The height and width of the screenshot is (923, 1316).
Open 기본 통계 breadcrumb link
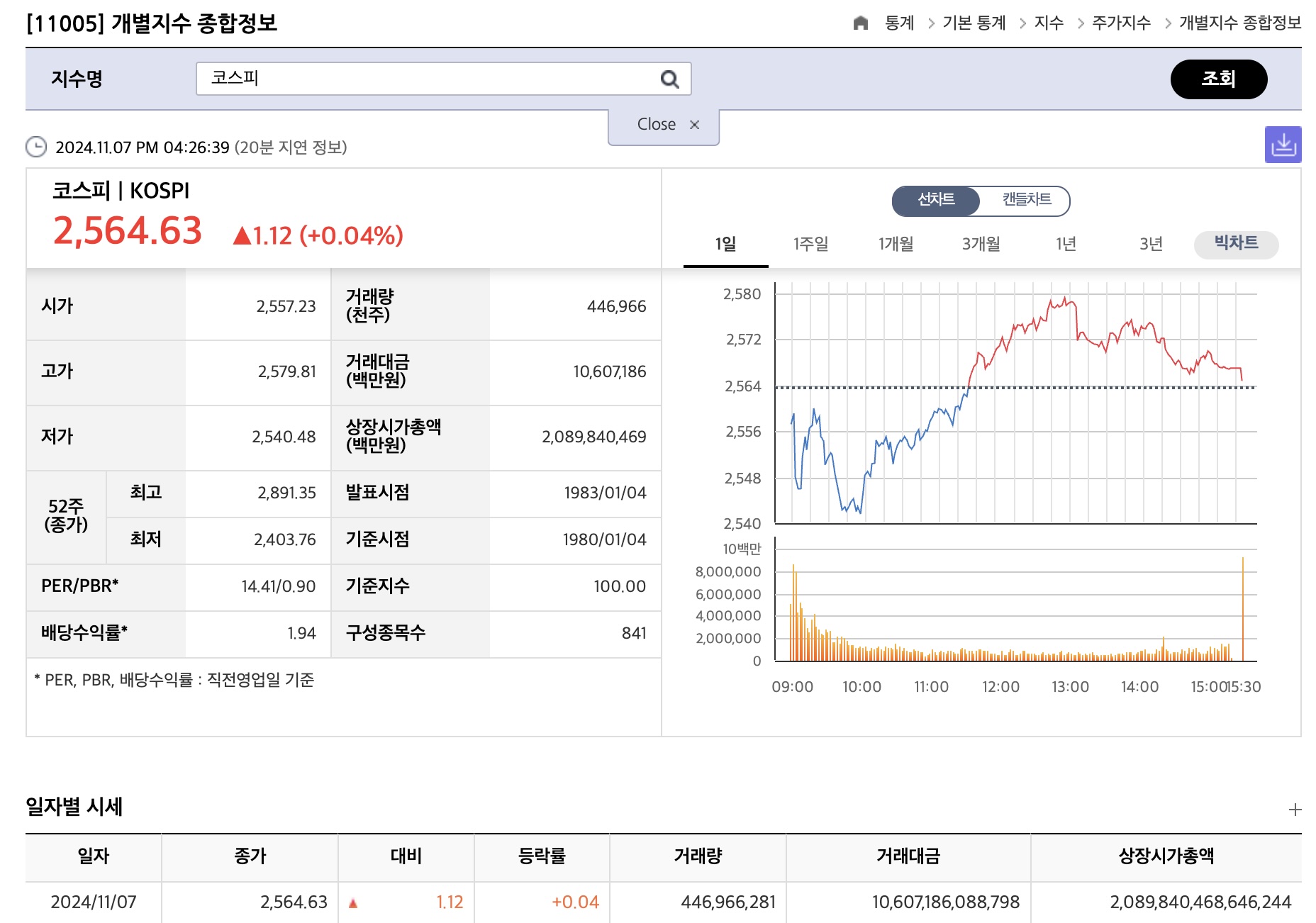974,23
